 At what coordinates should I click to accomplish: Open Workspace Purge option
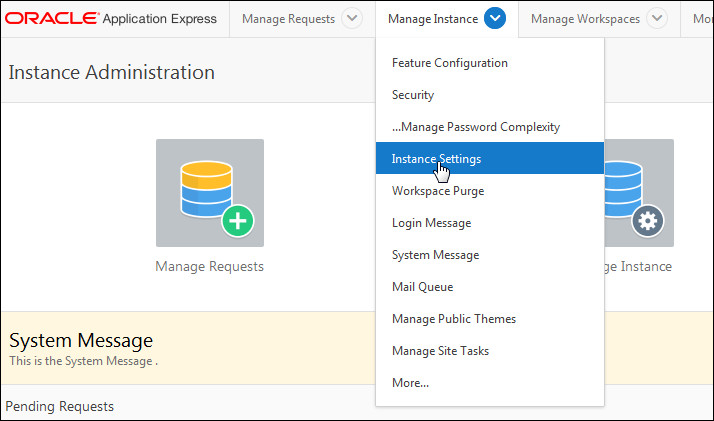(438, 191)
